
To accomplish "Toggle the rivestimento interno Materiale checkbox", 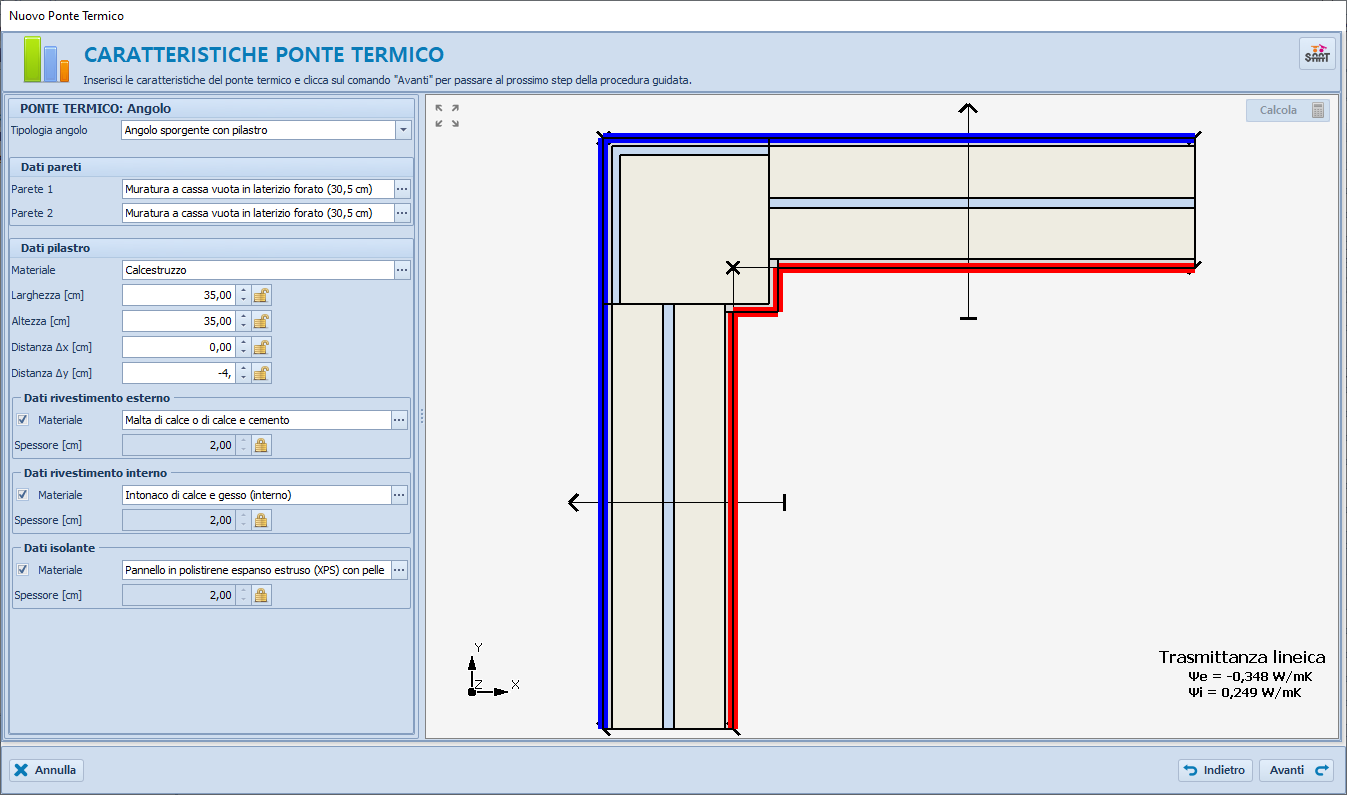I will (23, 495).
